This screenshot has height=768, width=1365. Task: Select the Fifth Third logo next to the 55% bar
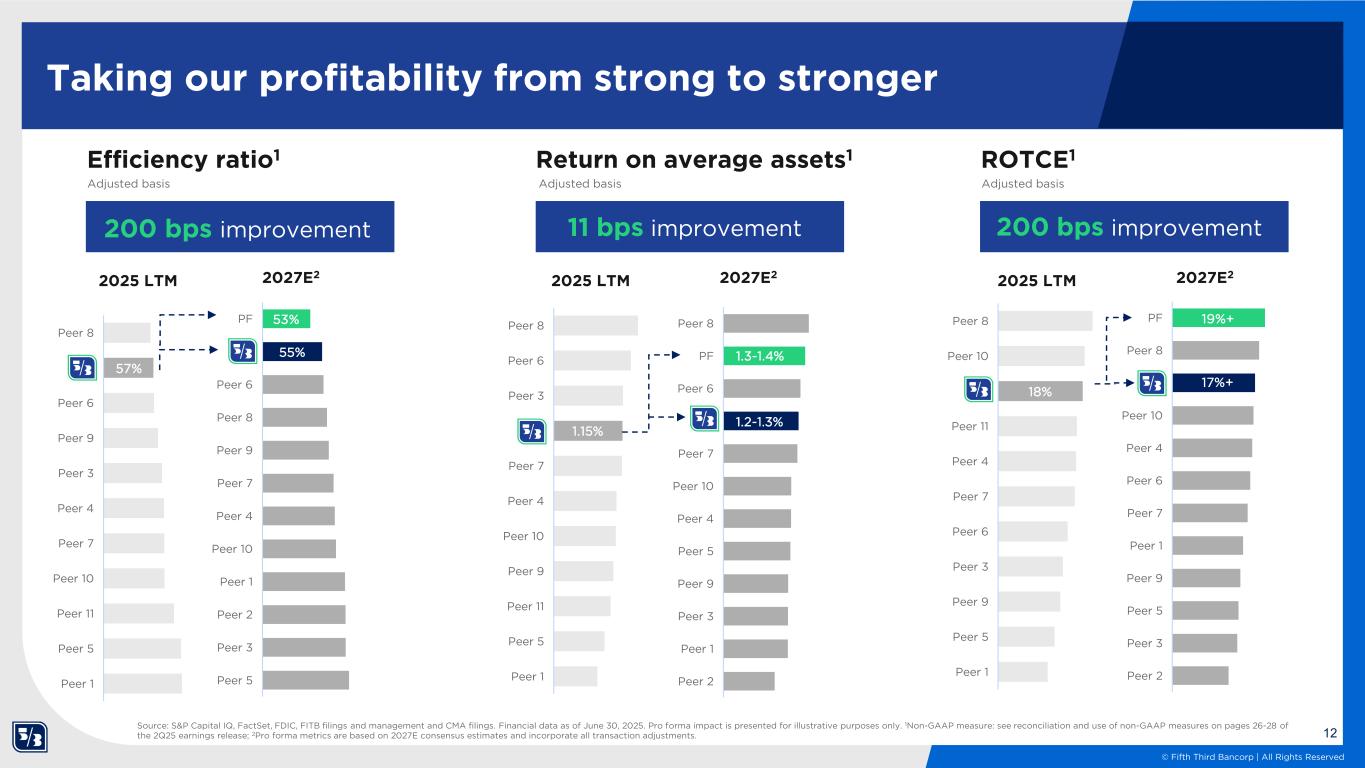click(243, 352)
